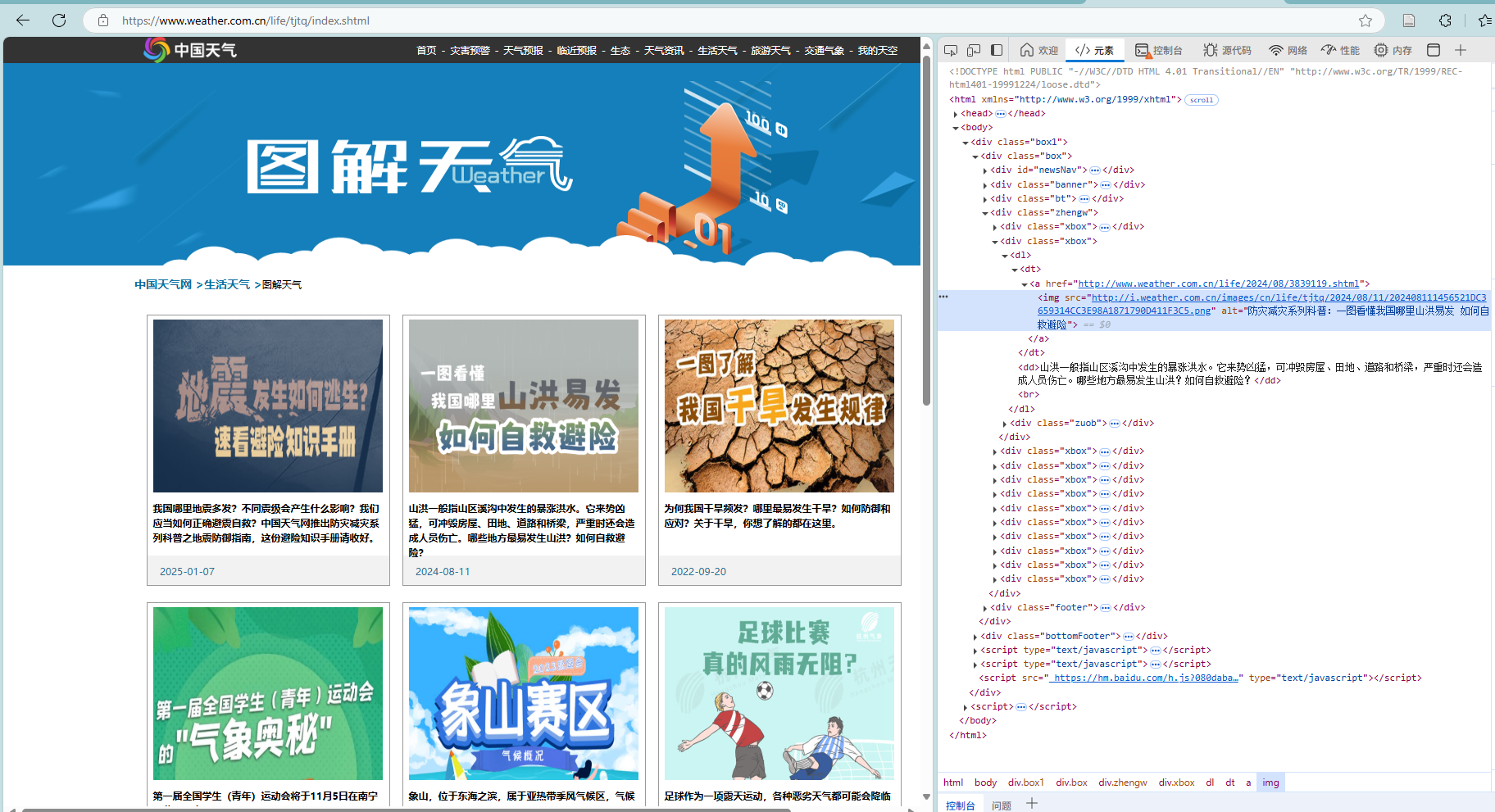Switch to the 控制台 tab in top toolbar
The image size is (1495, 812).
click(1159, 50)
